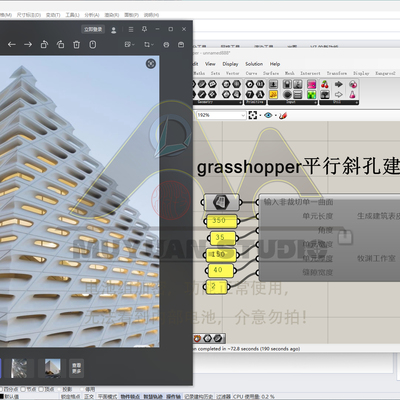
Task: Click the sketch brush icon on canvas toolbar
Action: (x=283, y=115)
